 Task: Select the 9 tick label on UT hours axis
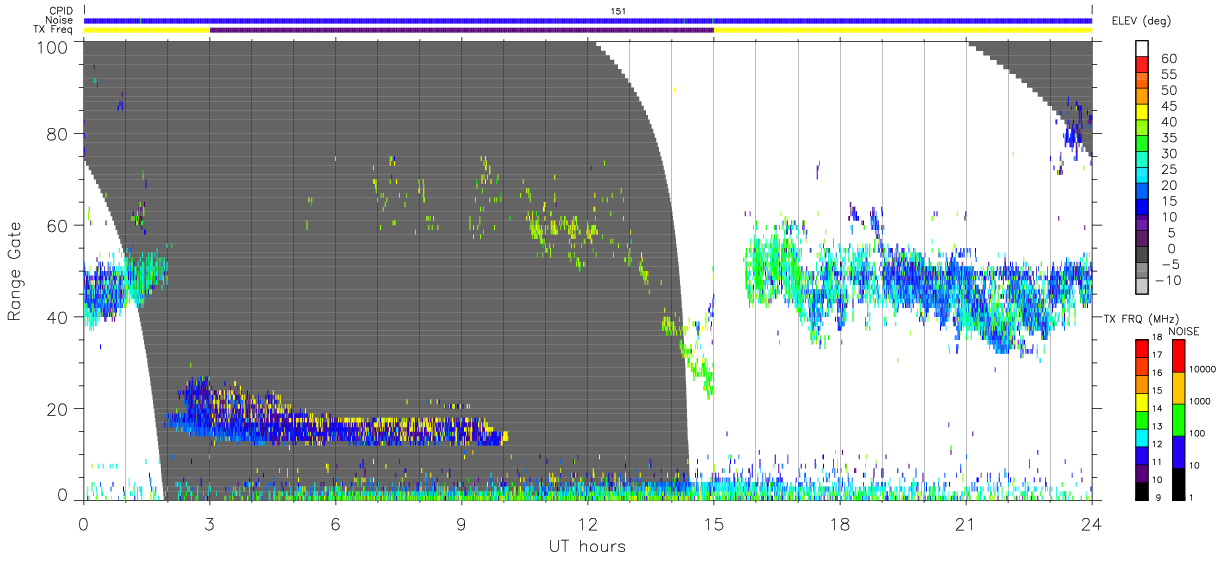click(462, 523)
